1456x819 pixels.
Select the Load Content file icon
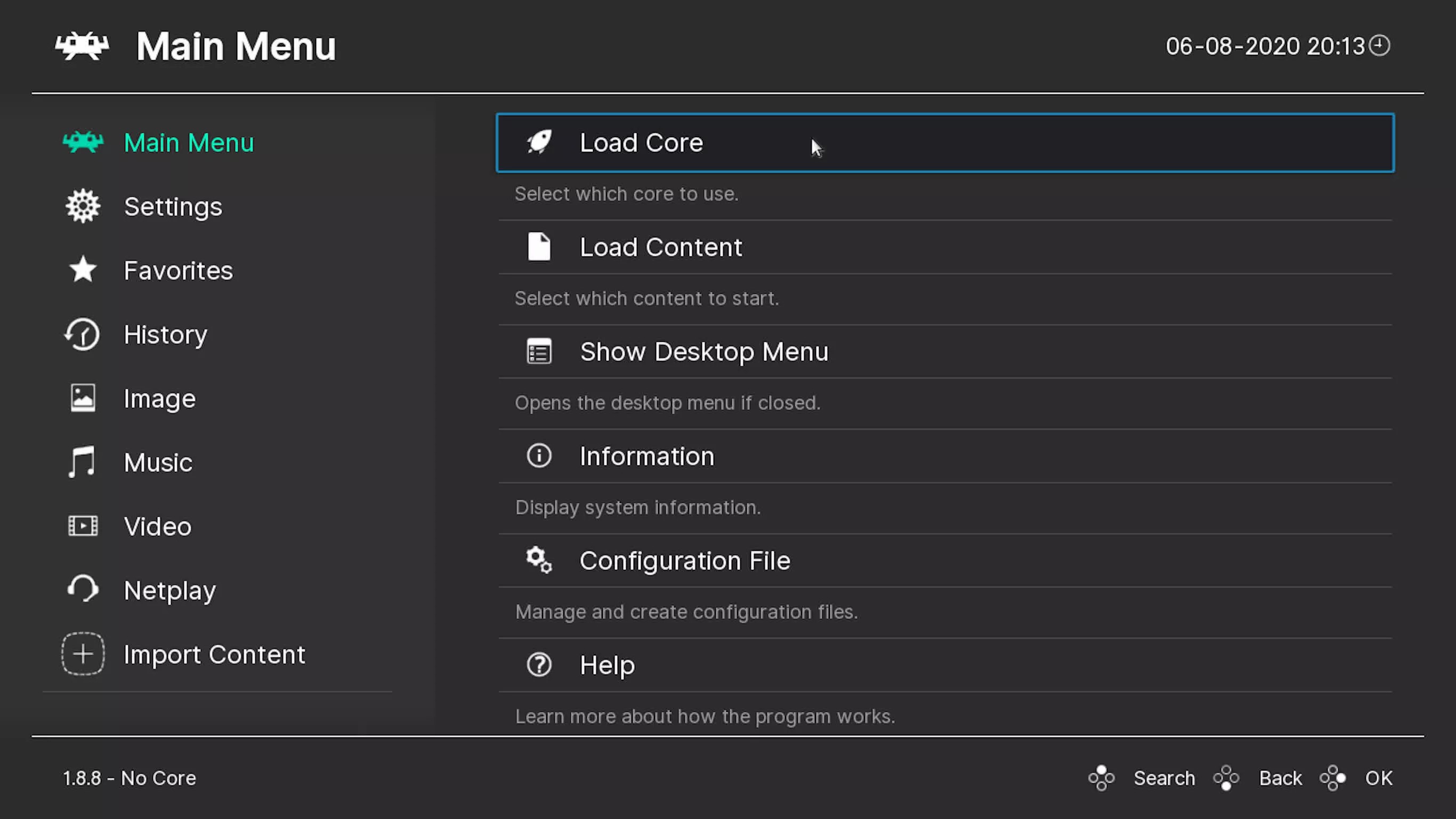click(x=539, y=247)
